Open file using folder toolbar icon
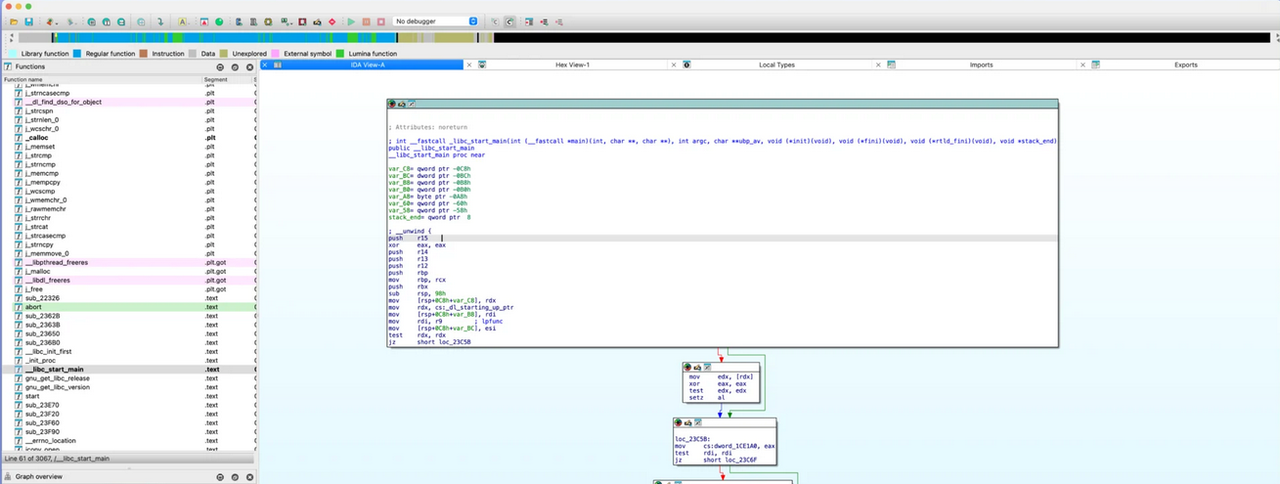The height and width of the screenshot is (484, 1280). pyautogui.click(x=14, y=21)
